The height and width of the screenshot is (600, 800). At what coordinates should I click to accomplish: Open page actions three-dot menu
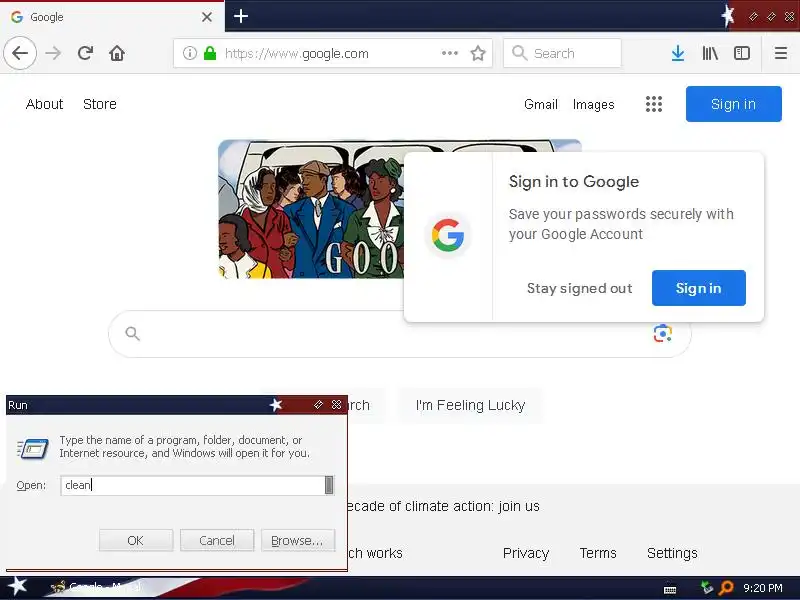pos(449,53)
